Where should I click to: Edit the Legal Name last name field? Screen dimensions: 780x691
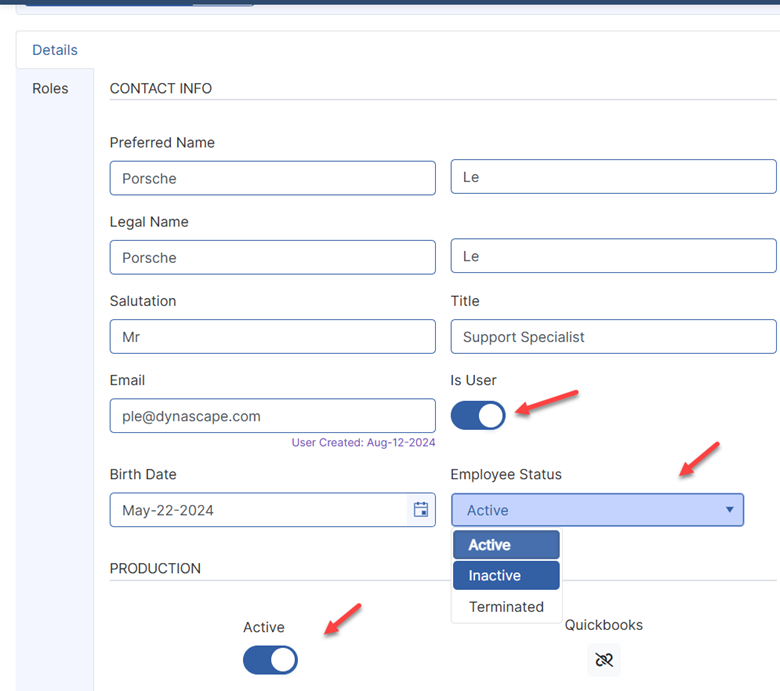click(x=613, y=256)
